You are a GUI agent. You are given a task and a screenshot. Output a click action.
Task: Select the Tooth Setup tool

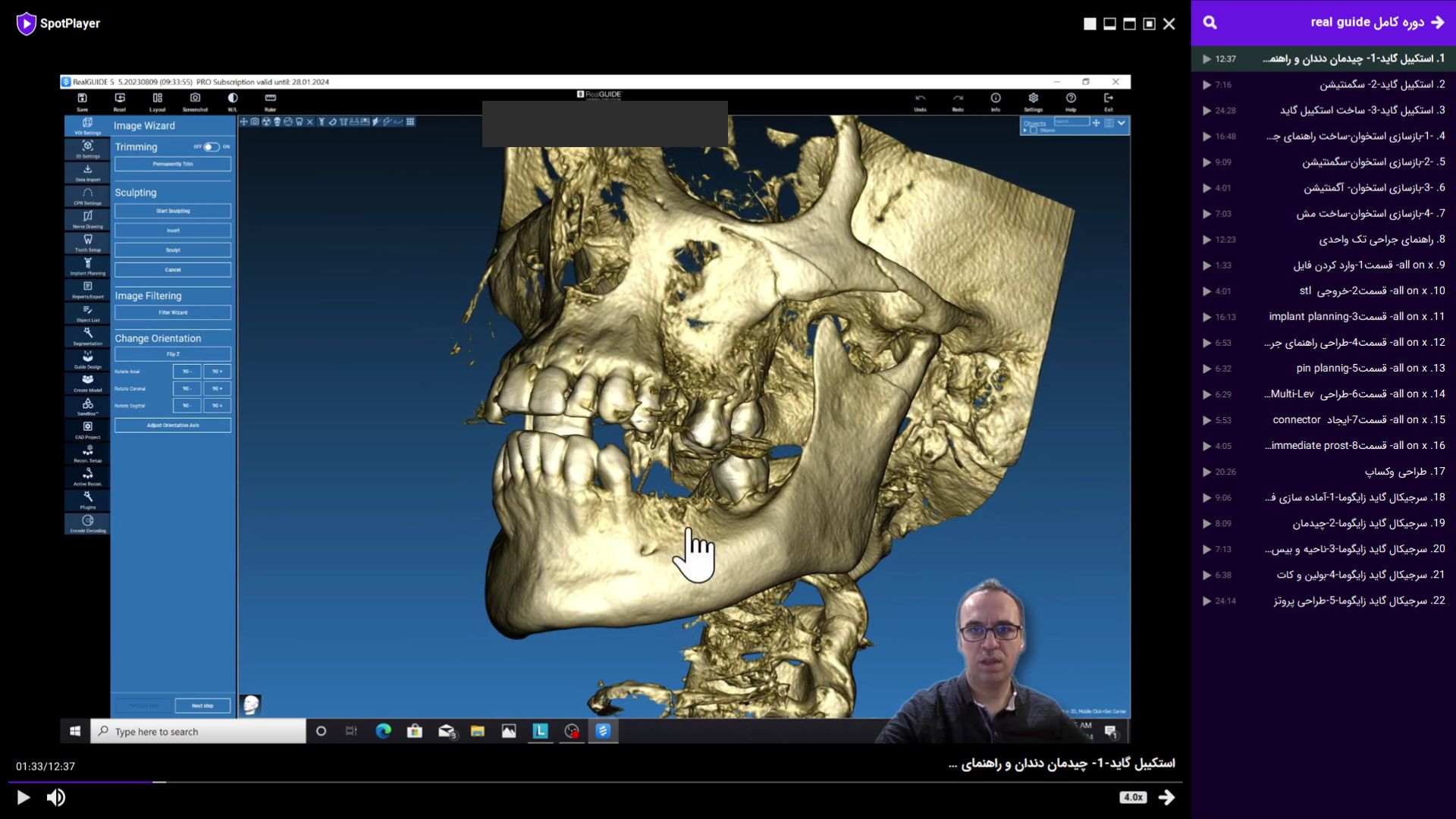pyautogui.click(x=88, y=243)
